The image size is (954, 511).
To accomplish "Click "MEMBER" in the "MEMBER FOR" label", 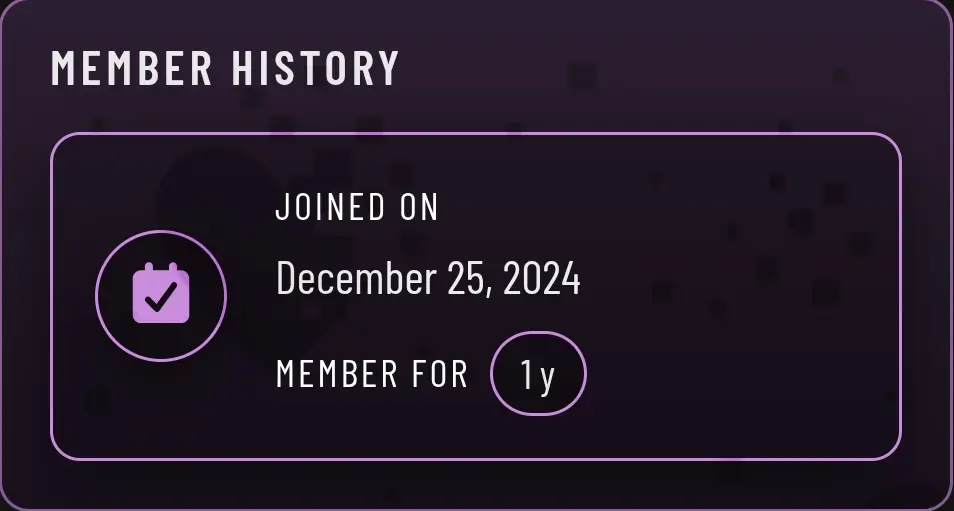I will pyautogui.click(x=337, y=374).
